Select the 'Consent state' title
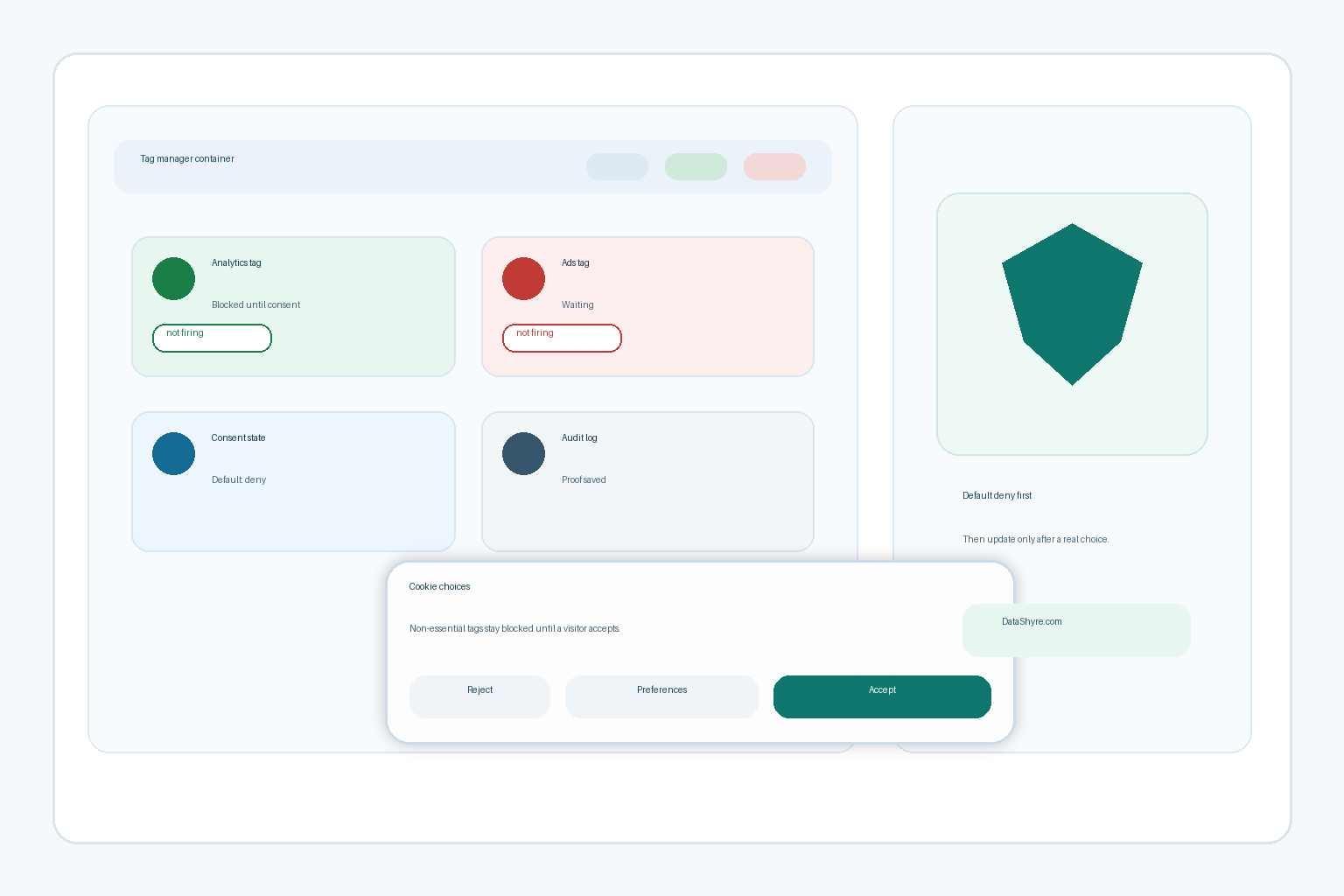Viewport: 1344px width, 896px height. (x=238, y=438)
